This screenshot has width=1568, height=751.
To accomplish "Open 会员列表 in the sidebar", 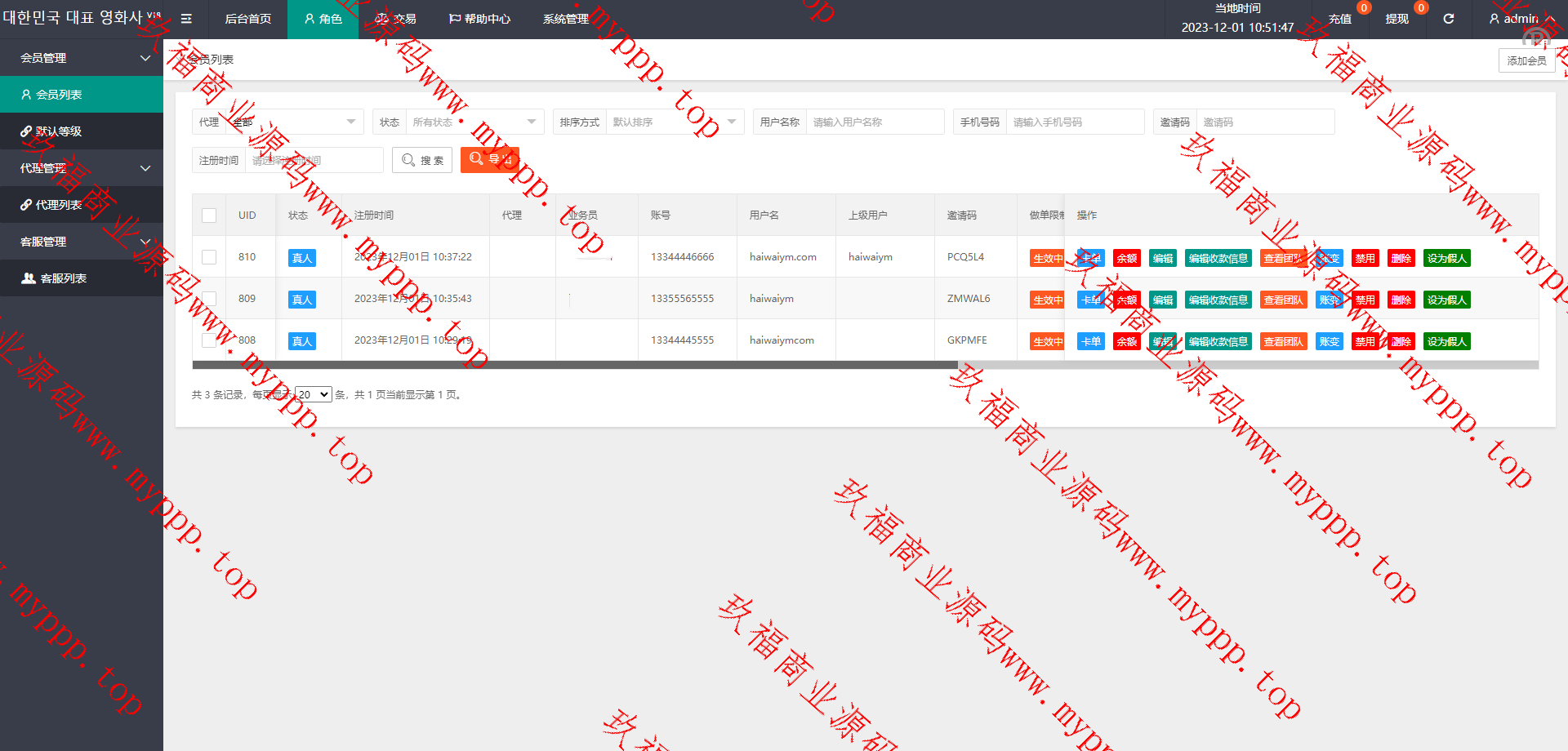I will point(82,95).
